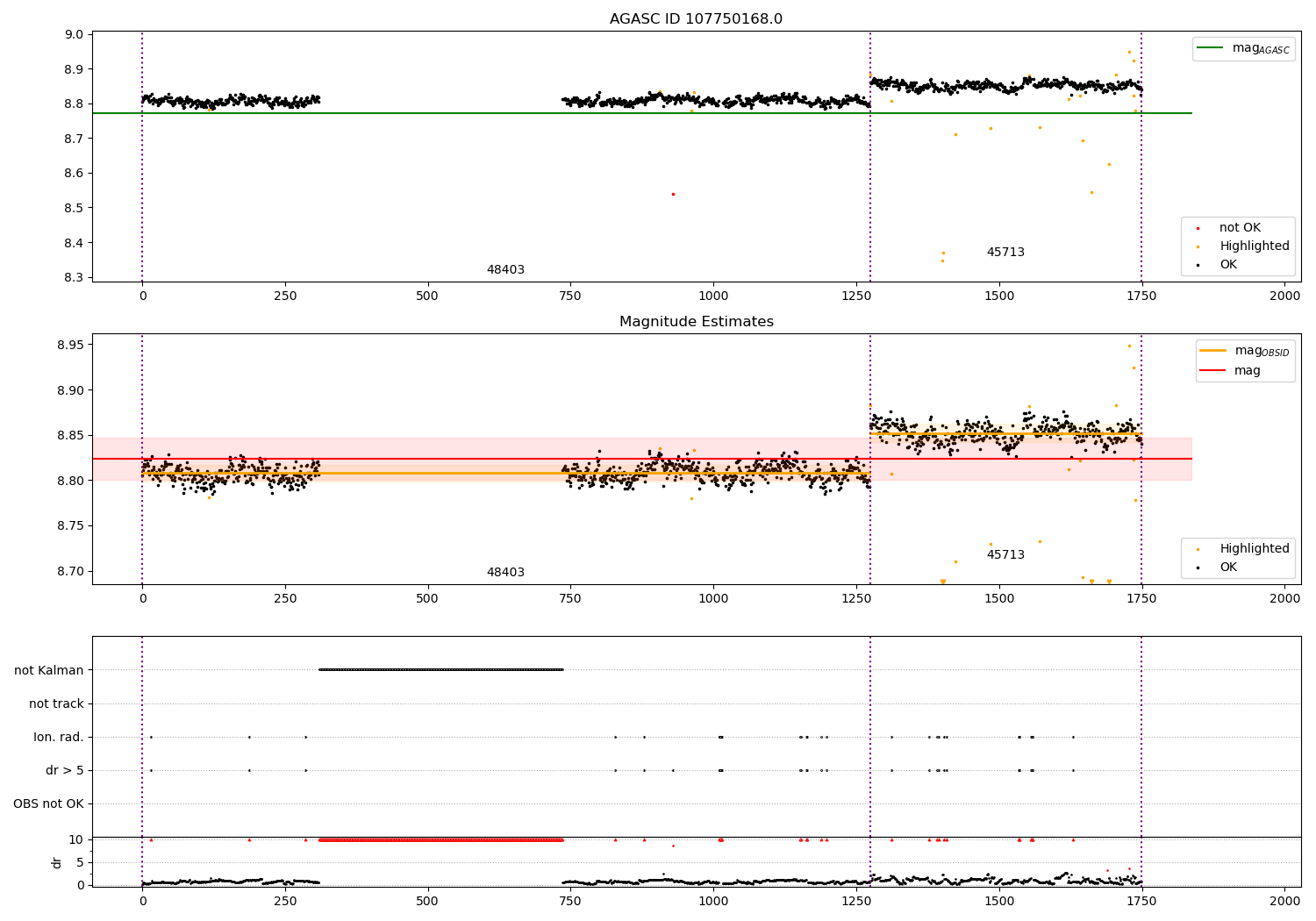Click the red 'not OK' data point at 8.54
Image resolution: width=1316 pixels, height=921 pixels.
click(x=673, y=194)
